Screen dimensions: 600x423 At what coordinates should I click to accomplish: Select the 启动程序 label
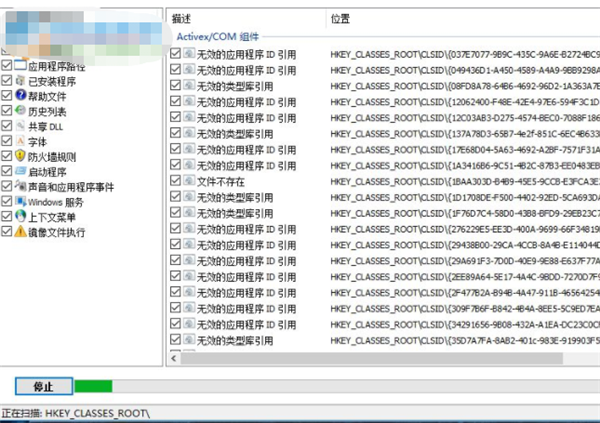coord(47,172)
